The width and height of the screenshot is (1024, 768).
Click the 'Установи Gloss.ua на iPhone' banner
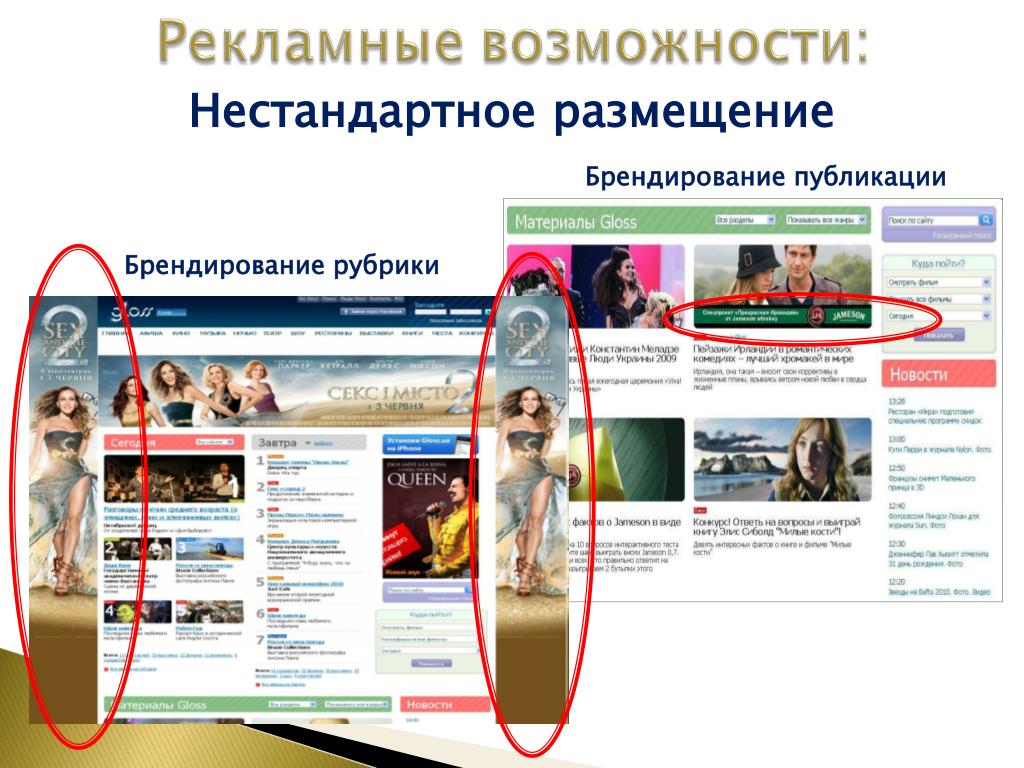click(428, 445)
